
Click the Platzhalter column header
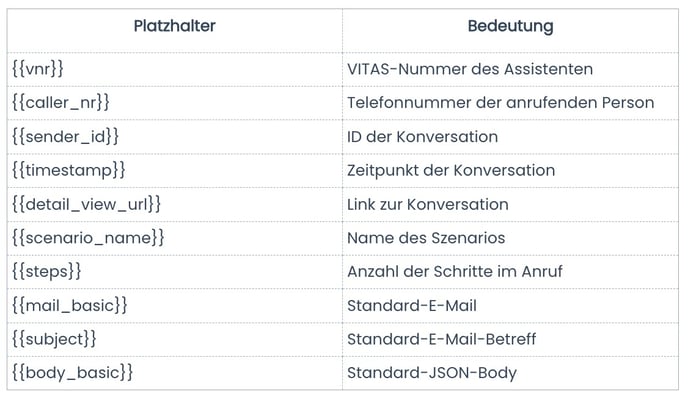click(x=174, y=27)
